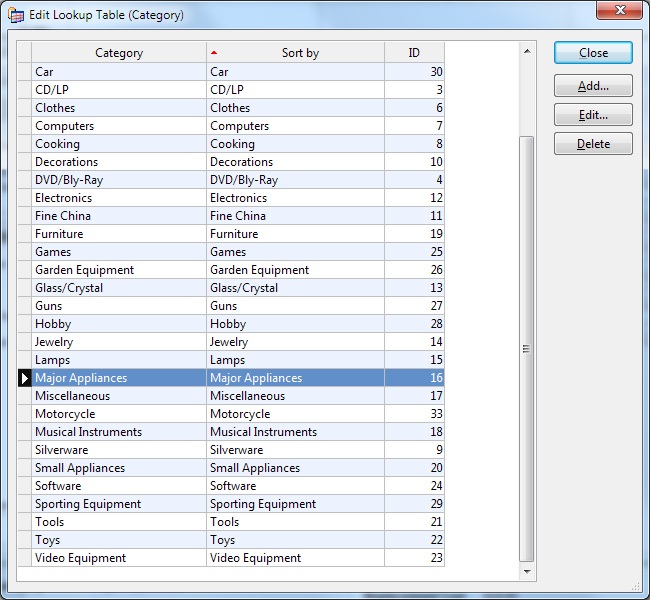650x600 pixels.
Task: Select DVD/Bly-Ray in Category column
Action: coord(119,180)
